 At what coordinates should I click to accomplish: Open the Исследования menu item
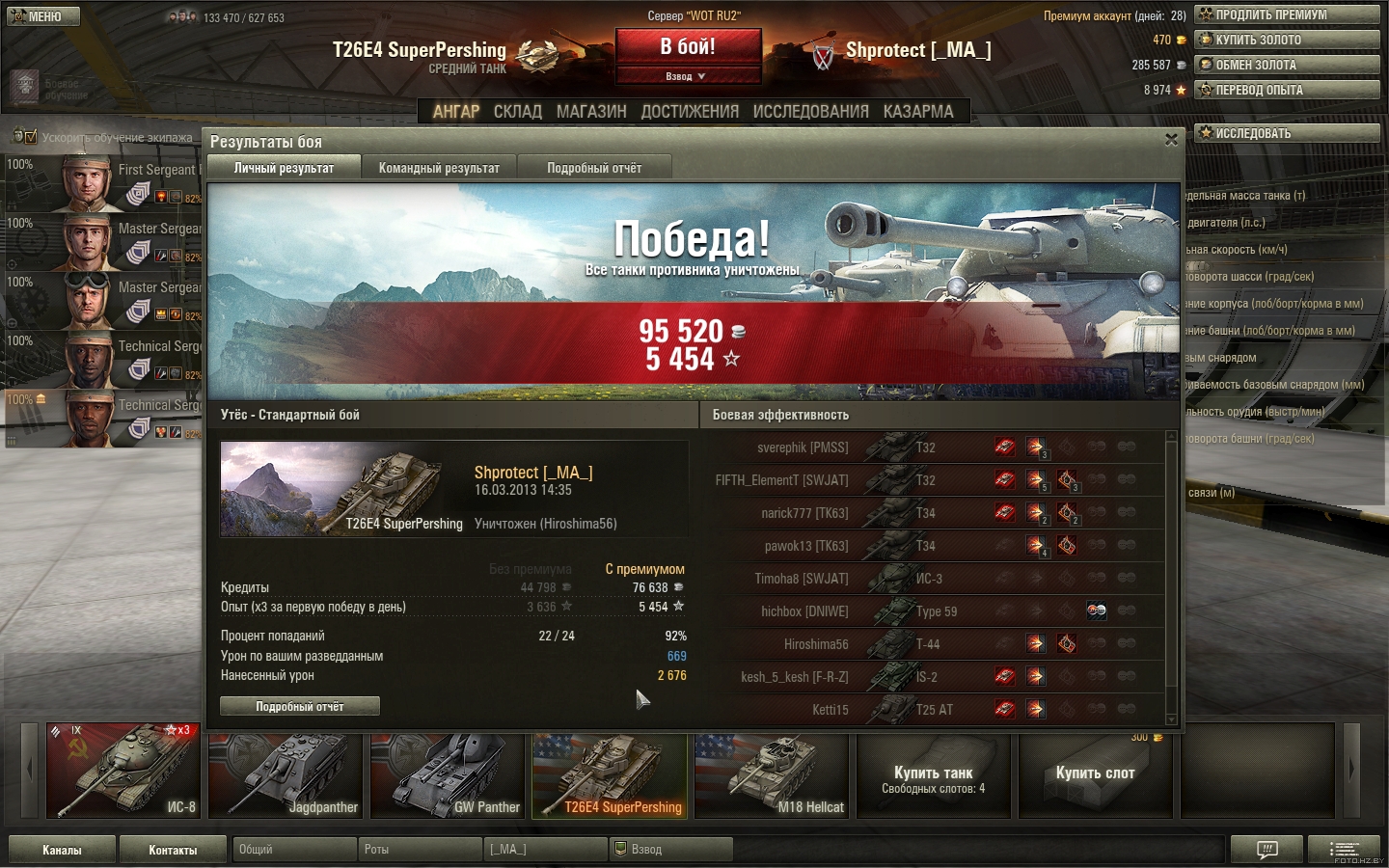click(810, 112)
